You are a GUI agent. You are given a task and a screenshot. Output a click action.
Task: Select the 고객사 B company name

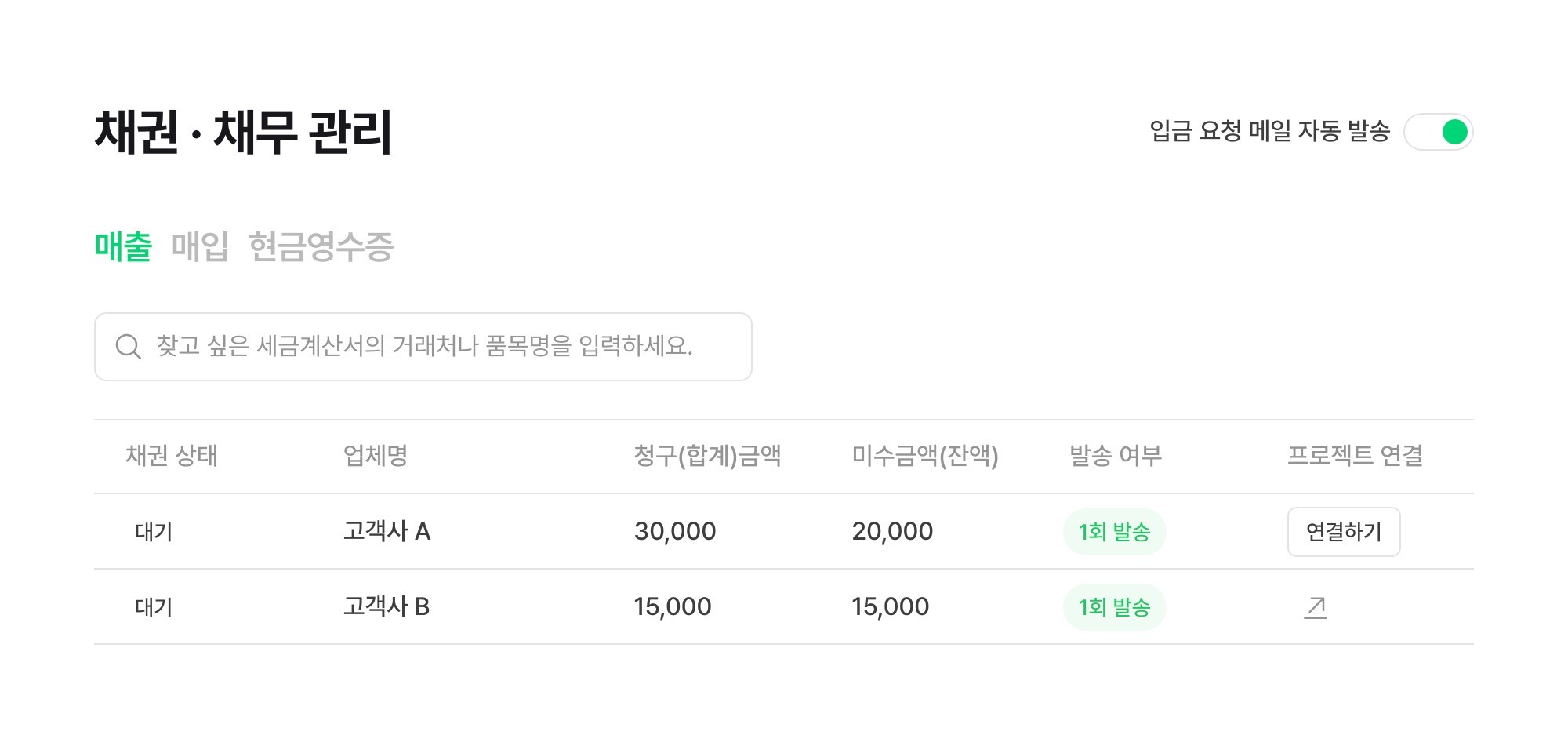[387, 607]
